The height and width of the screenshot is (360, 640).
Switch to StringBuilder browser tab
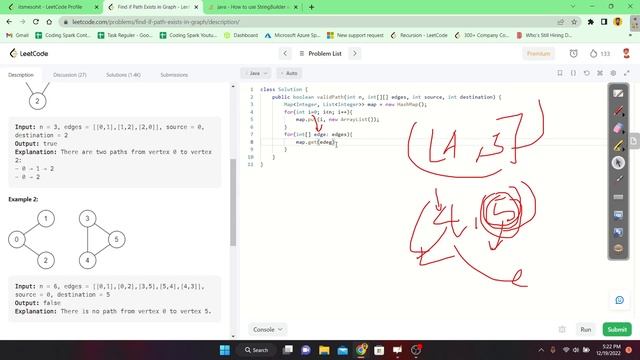pos(253,7)
